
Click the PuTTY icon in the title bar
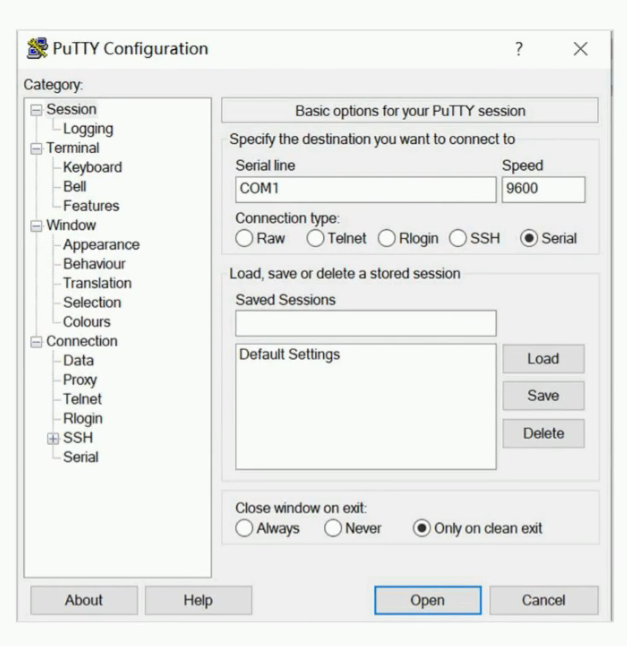click(37, 49)
